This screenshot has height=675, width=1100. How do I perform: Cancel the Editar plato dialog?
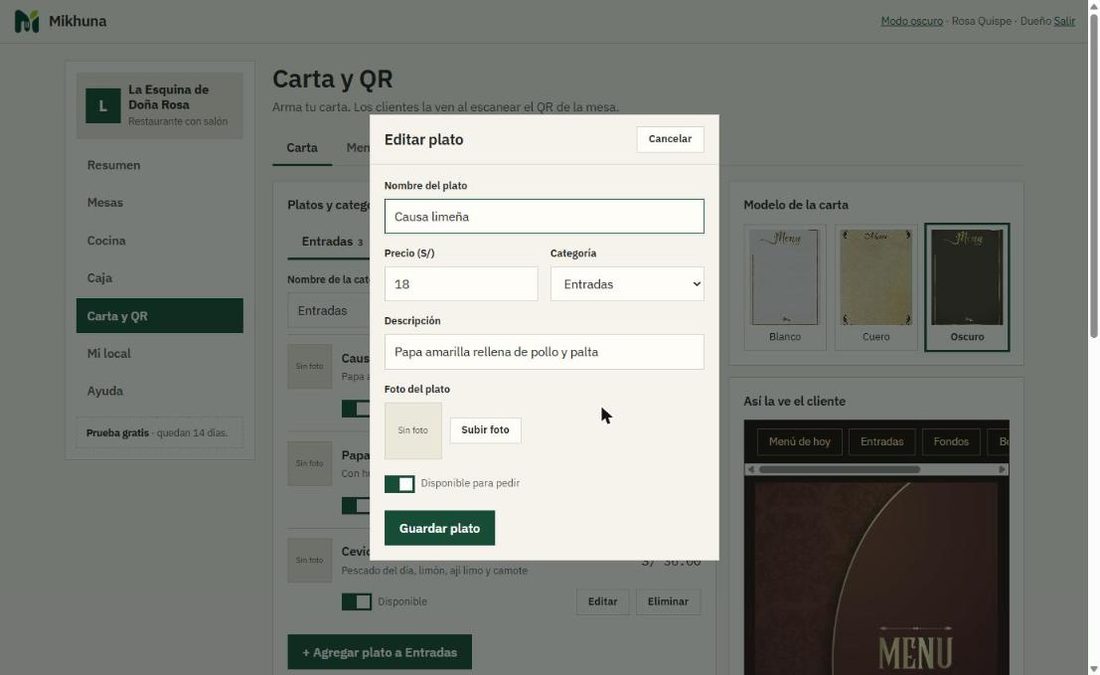(670, 139)
